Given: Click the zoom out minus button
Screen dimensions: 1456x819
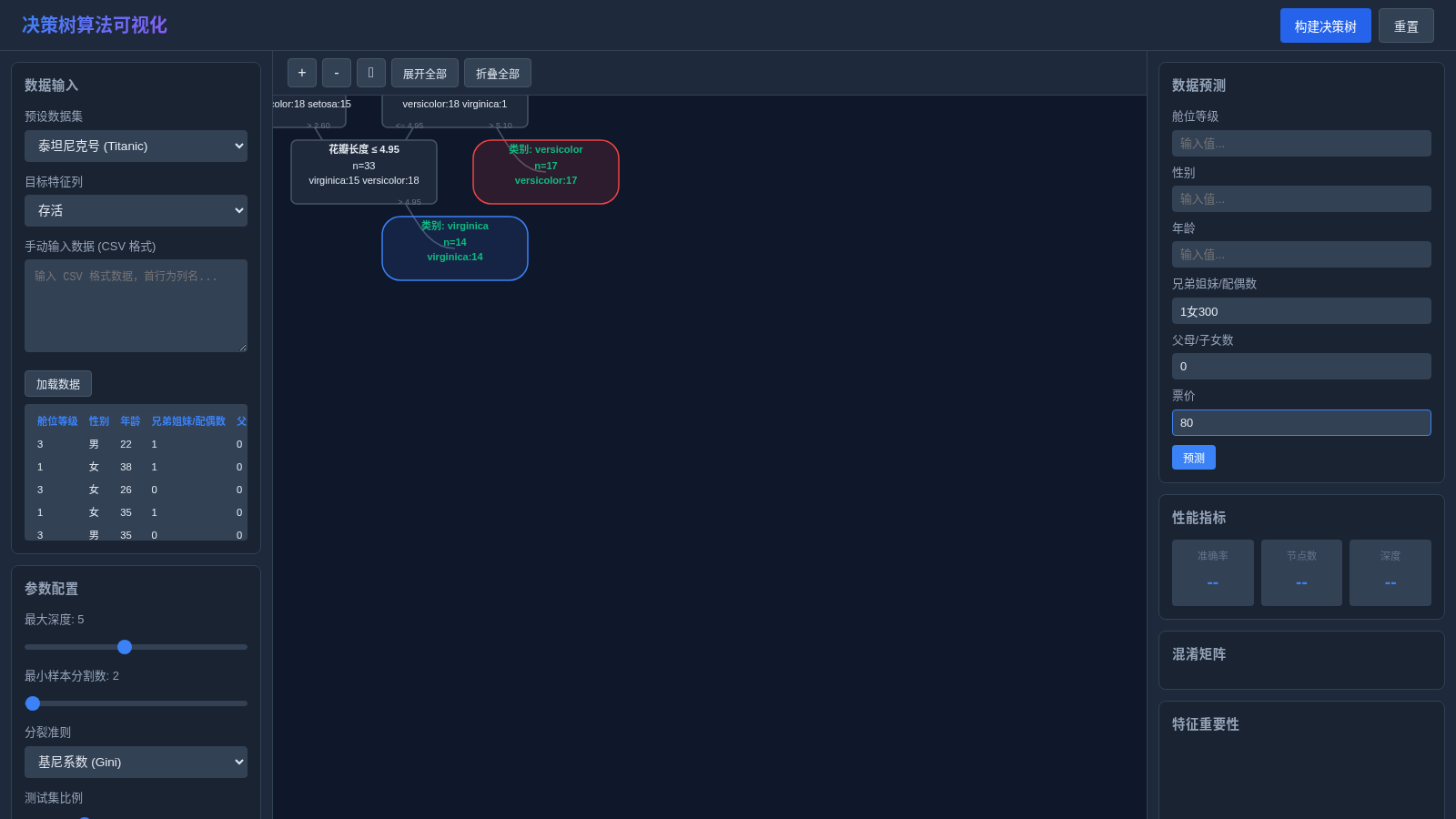Looking at the screenshot, I should (337, 73).
